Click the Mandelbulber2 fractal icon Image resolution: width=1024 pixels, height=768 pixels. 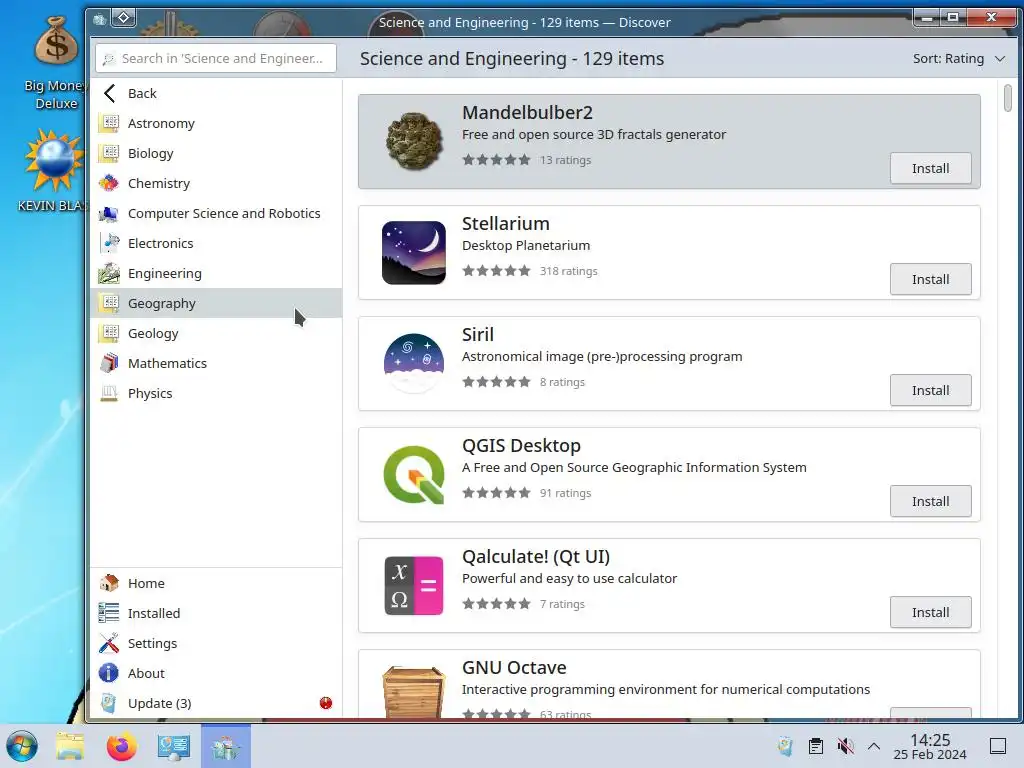414,141
